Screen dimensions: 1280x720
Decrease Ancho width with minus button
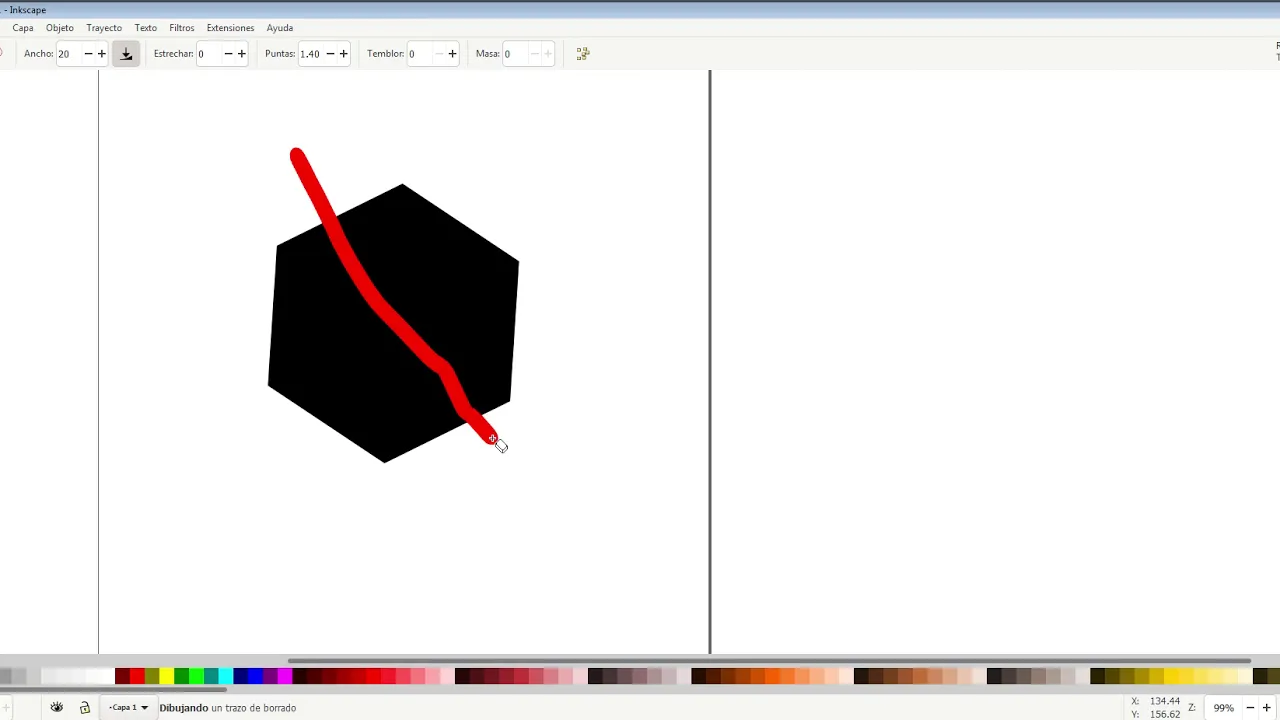(x=88, y=54)
